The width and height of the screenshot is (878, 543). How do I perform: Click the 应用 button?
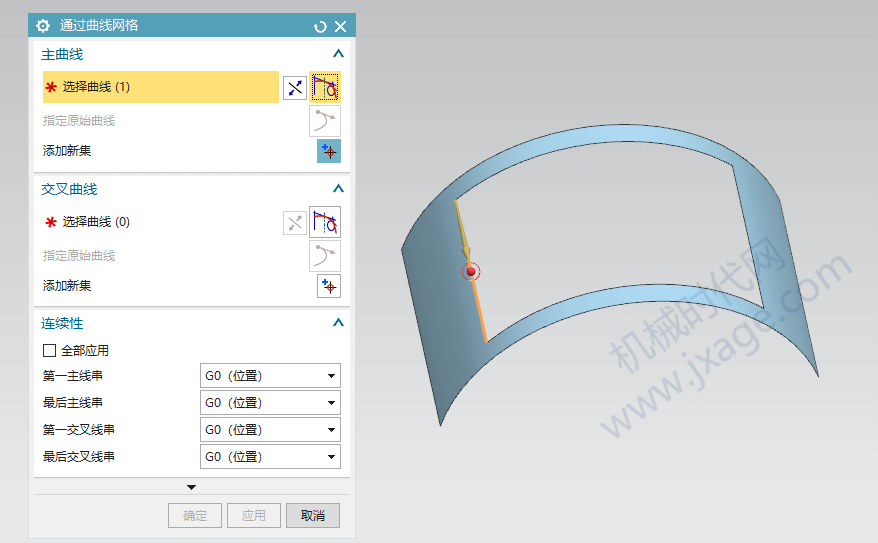coord(254,516)
